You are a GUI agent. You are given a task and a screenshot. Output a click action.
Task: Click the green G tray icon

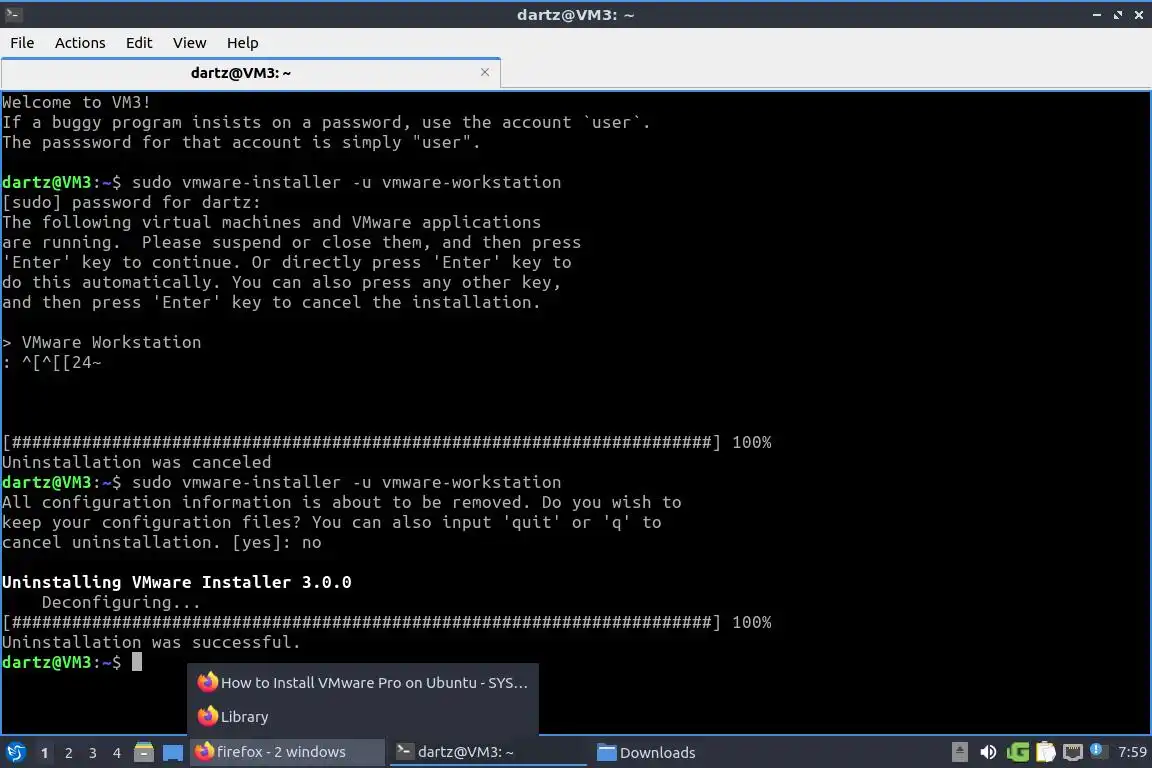click(x=1018, y=752)
